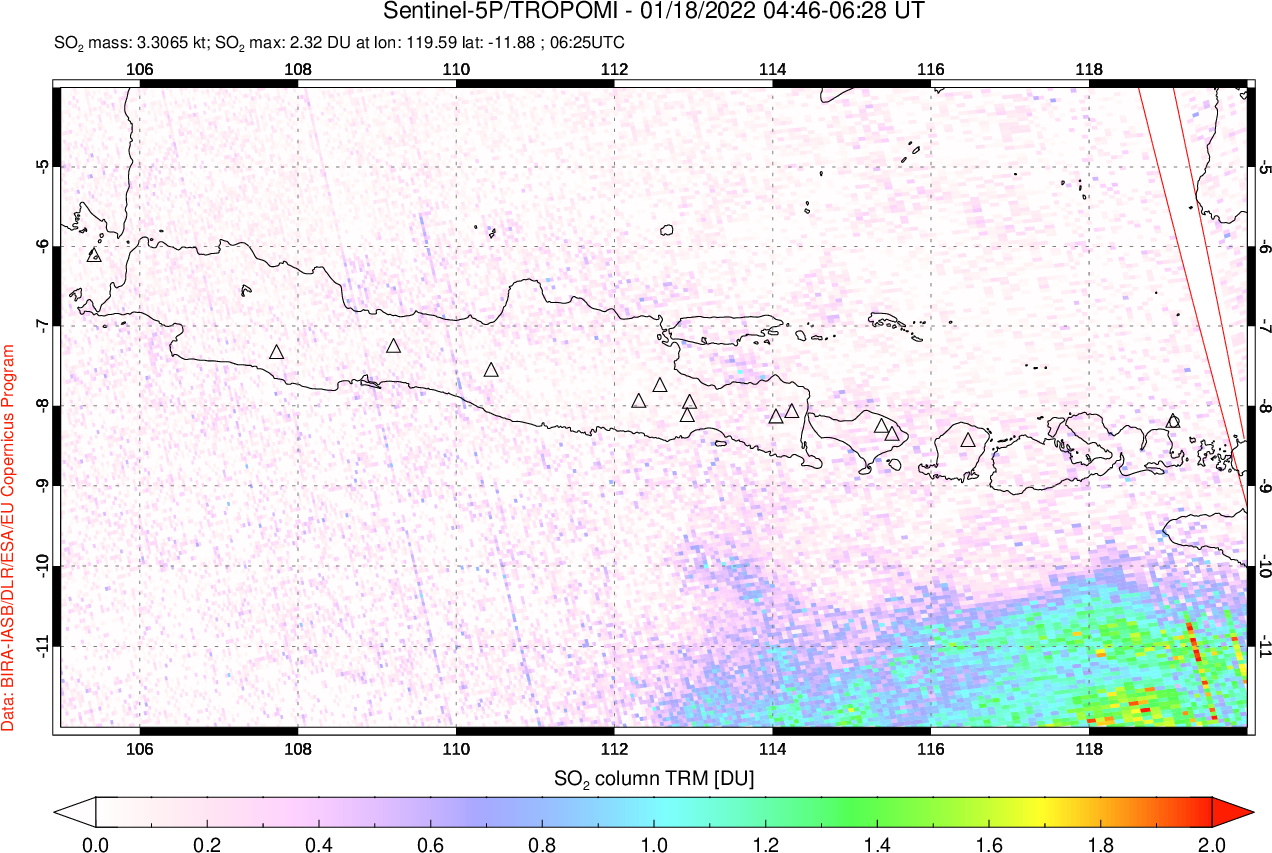The height and width of the screenshot is (853, 1272).
Task: Click the left axis latitude label -7
Action: point(42,326)
